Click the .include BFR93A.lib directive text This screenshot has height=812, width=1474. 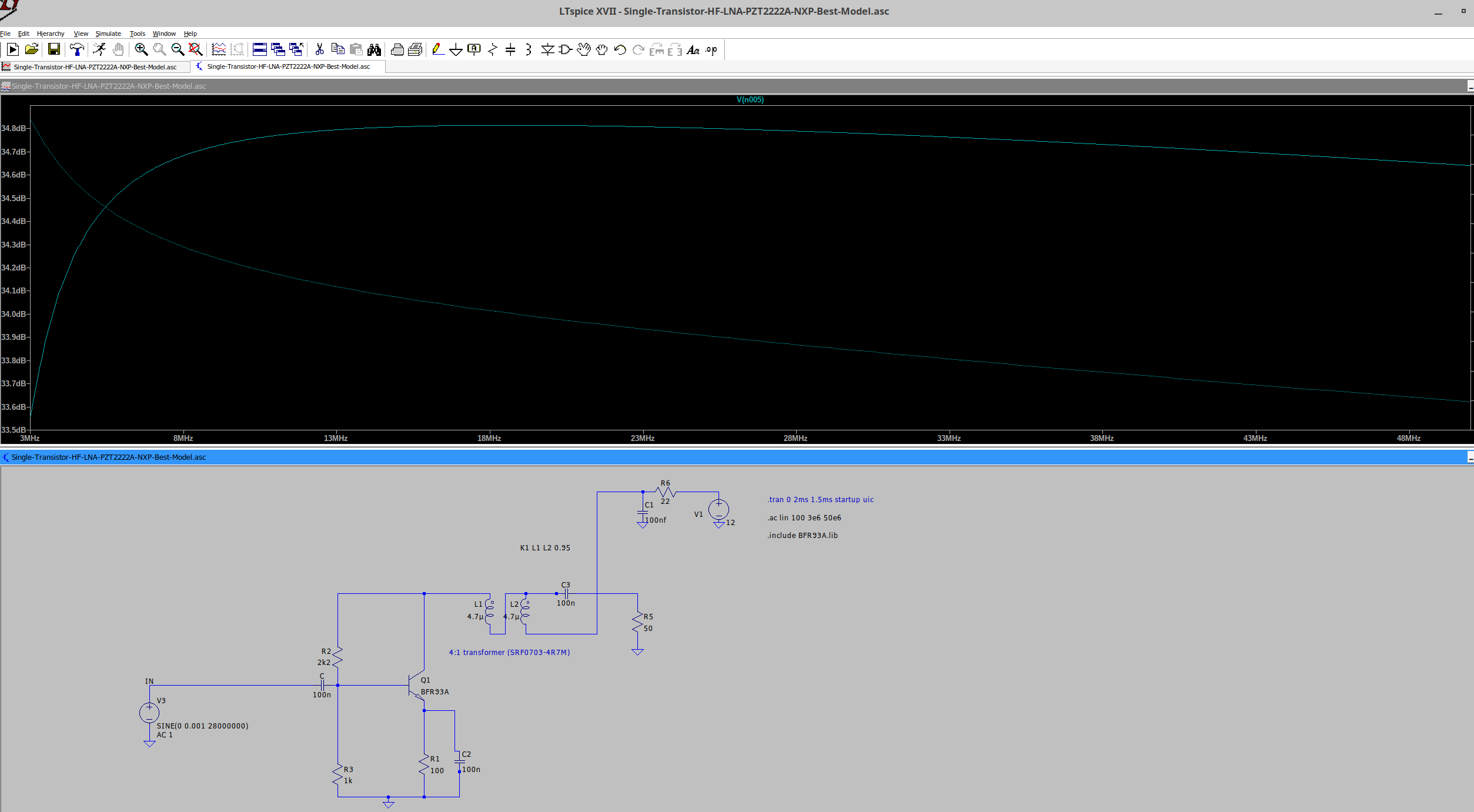tap(802, 535)
